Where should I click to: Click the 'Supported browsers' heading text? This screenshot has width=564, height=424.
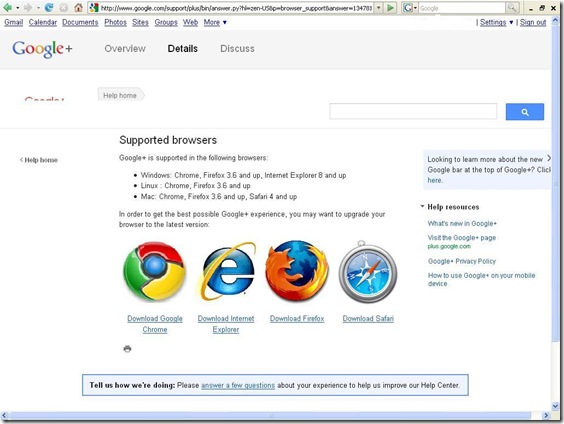[168, 140]
